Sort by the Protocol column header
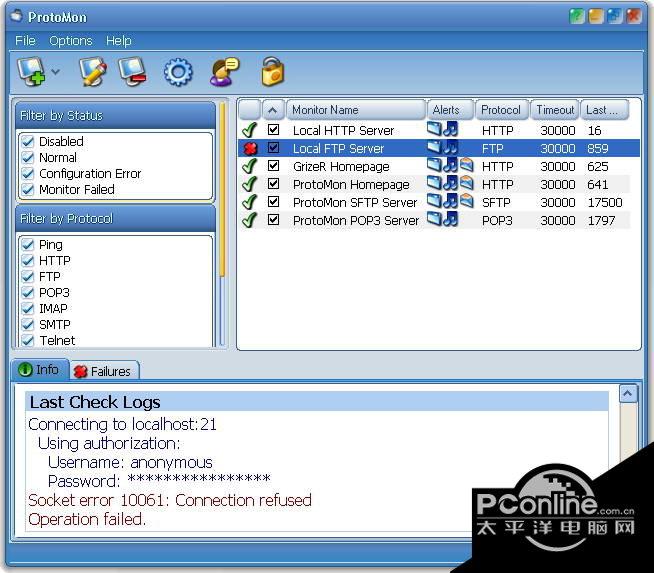The image size is (654, 573). [x=502, y=110]
